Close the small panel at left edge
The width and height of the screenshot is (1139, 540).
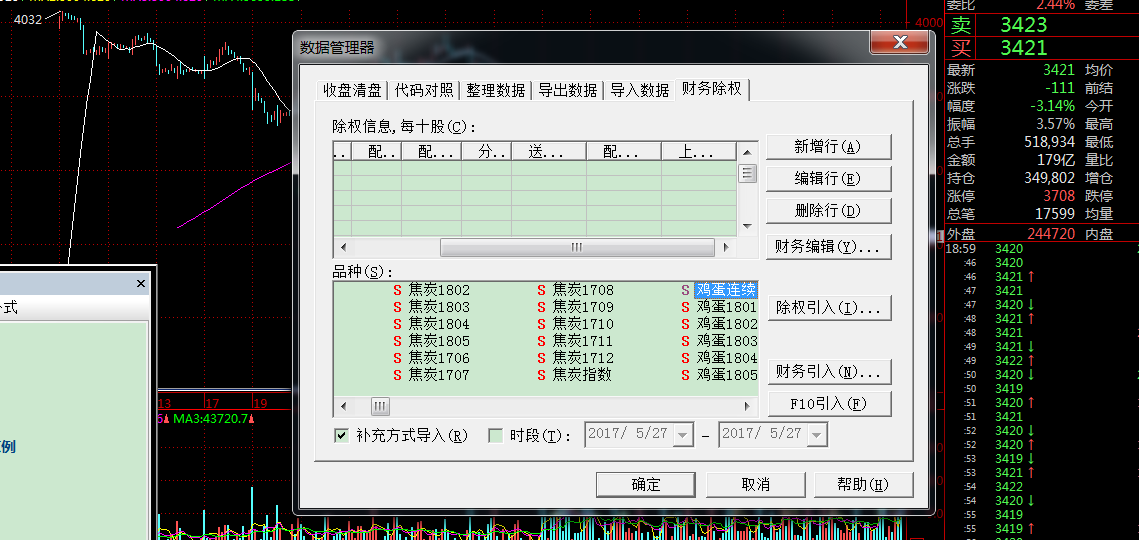click(141, 284)
